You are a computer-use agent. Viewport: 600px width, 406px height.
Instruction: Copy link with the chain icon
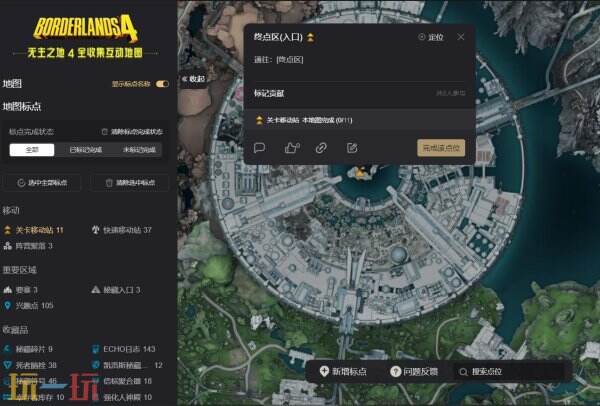(x=321, y=148)
